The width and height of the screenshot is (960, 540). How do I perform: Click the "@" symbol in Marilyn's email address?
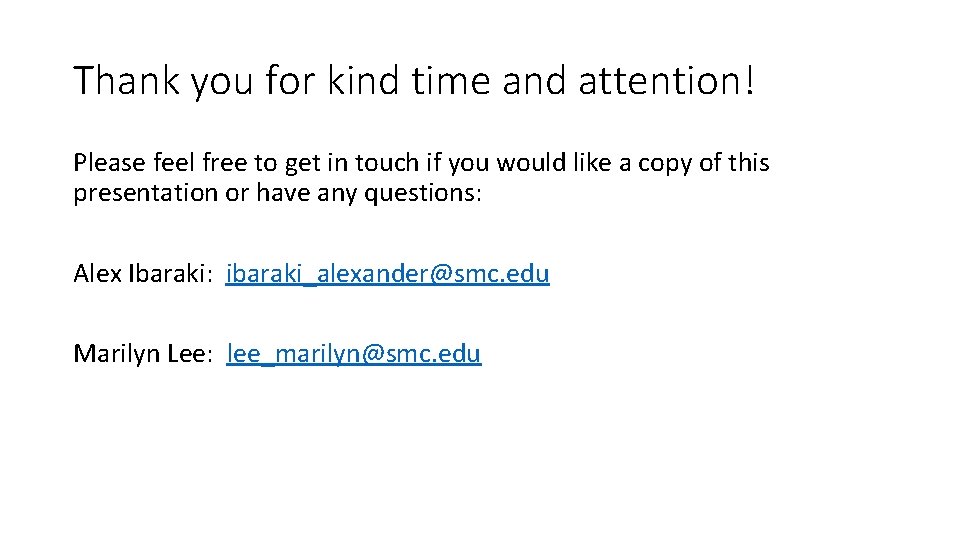click(x=372, y=354)
